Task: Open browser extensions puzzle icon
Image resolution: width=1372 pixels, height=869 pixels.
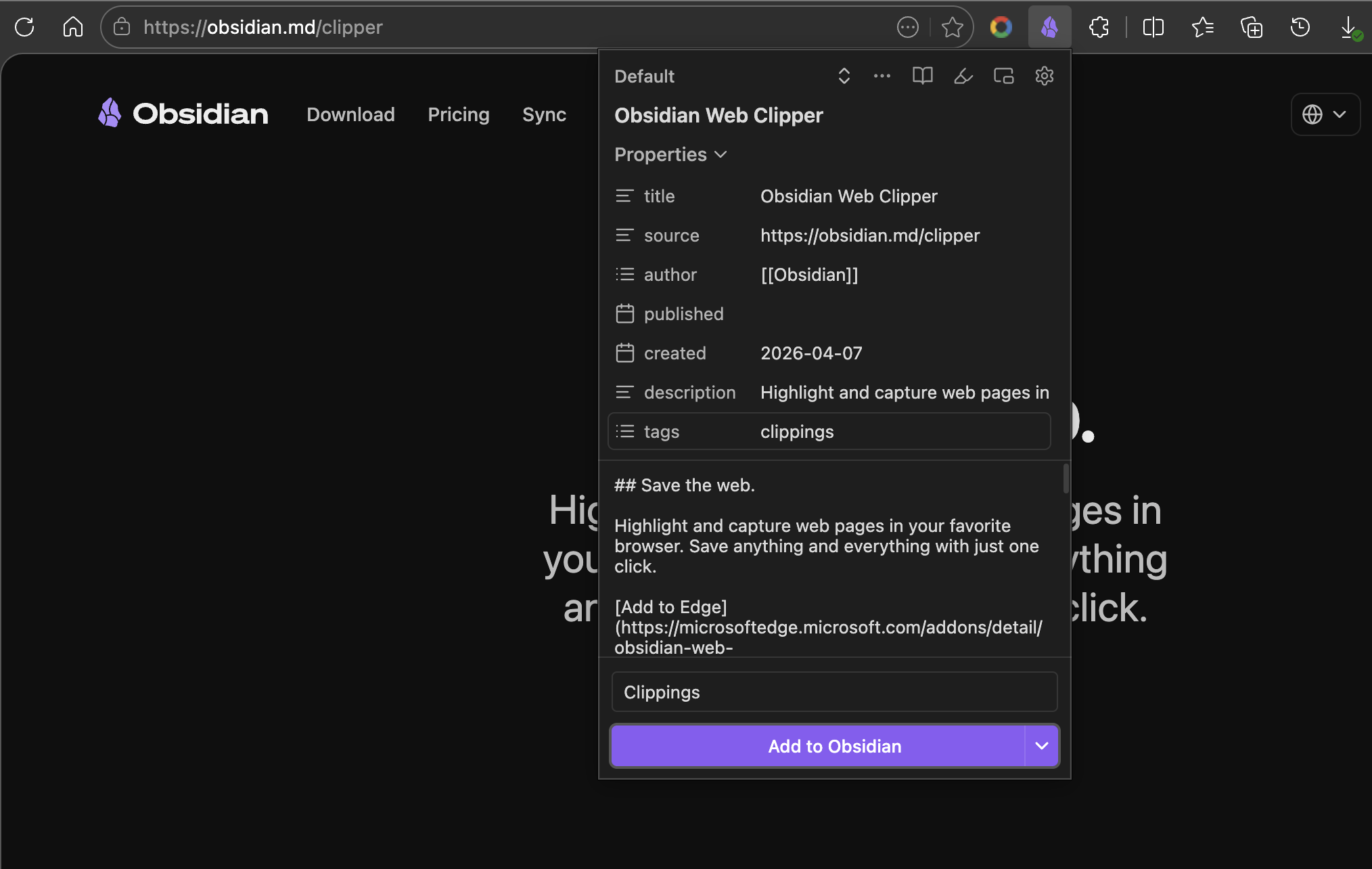Action: point(1099,27)
